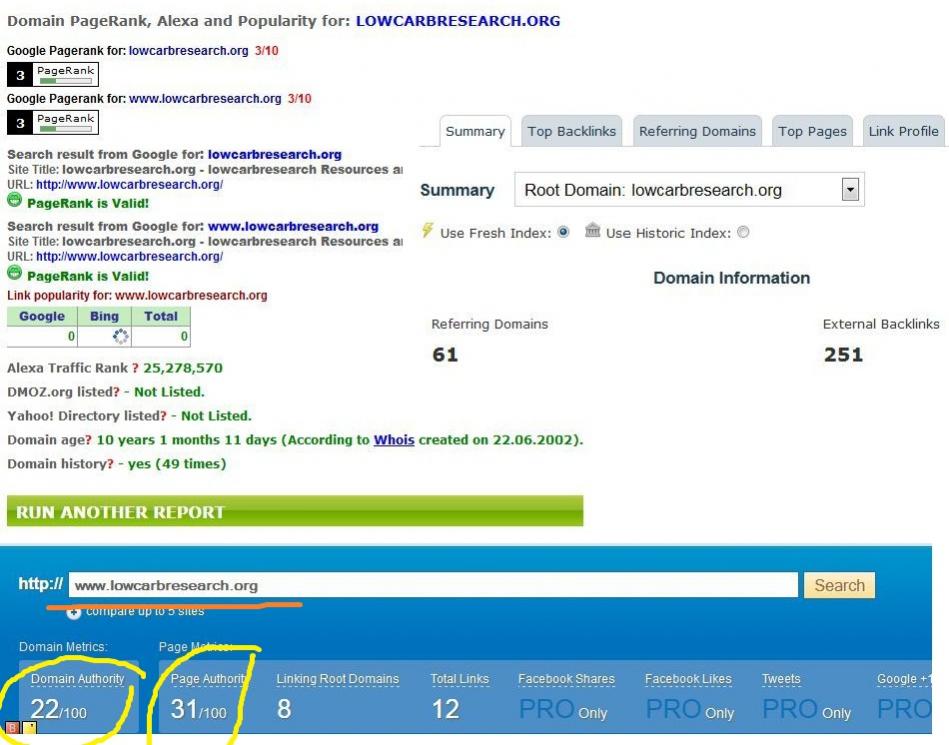This screenshot has width=949, height=745.
Task: Click the Google column header
Action: tap(42, 316)
